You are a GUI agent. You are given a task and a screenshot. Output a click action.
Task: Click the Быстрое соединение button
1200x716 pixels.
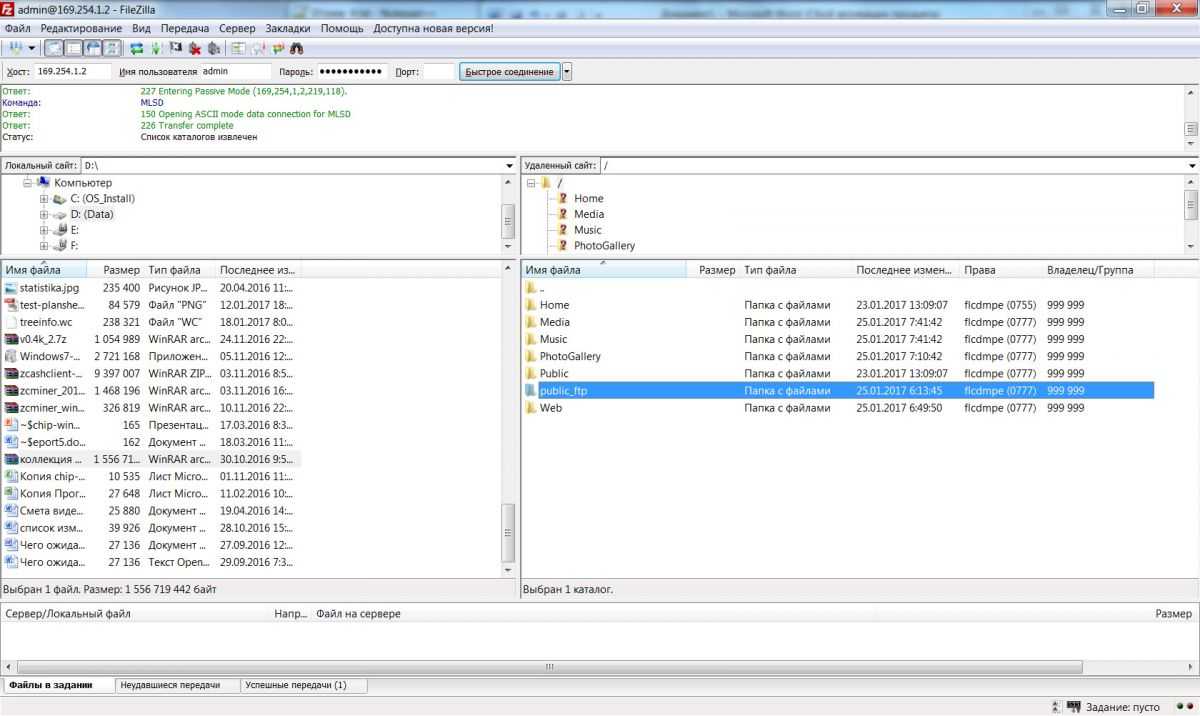pos(509,72)
